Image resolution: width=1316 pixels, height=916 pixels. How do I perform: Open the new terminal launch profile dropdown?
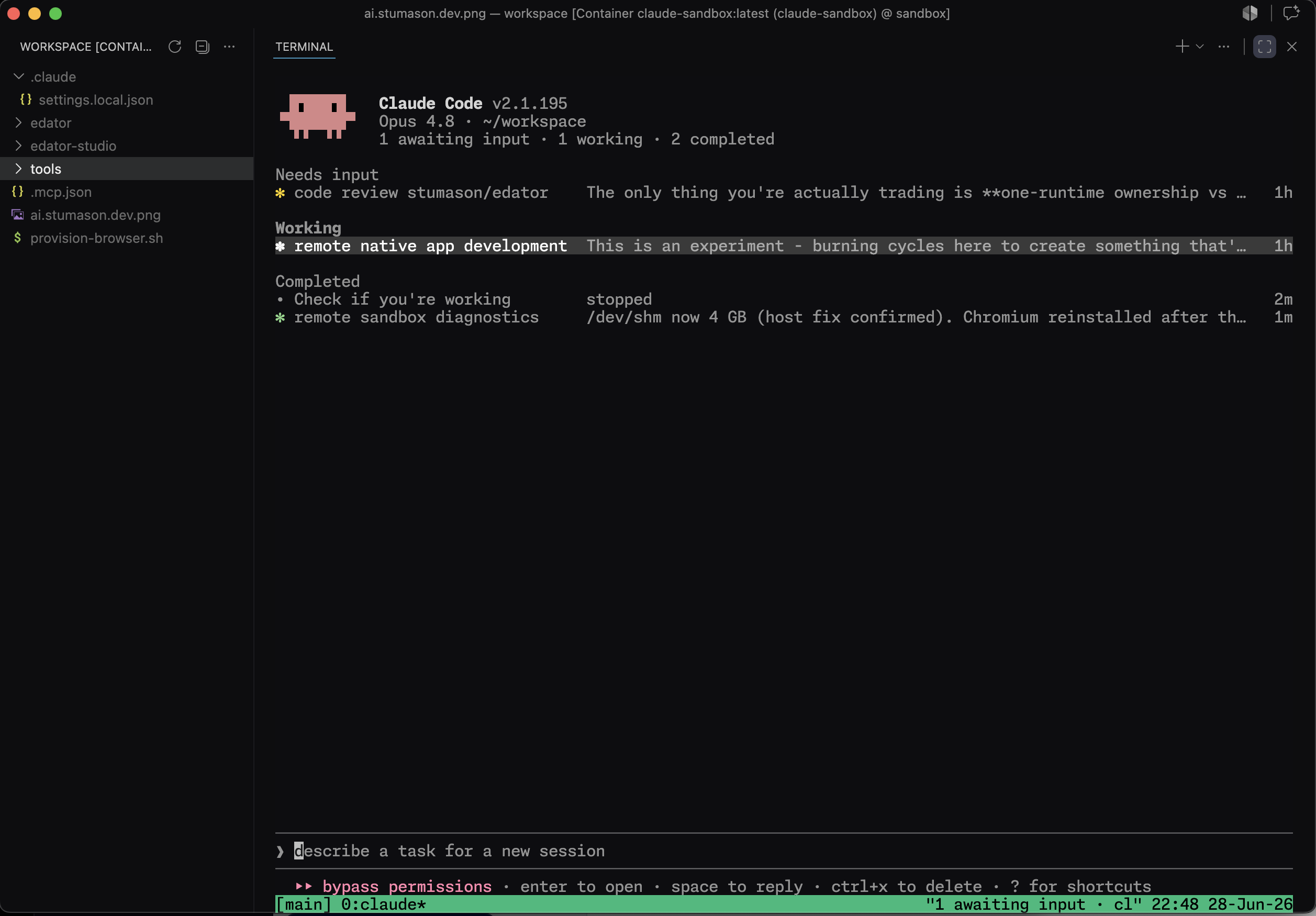click(1199, 47)
